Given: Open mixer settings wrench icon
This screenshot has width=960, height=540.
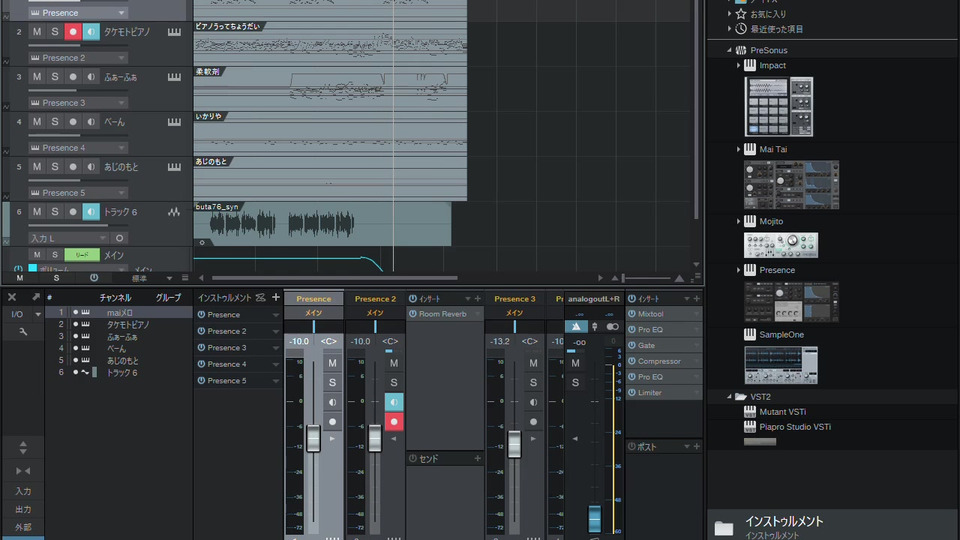Looking at the screenshot, I should tap(23, 331).
